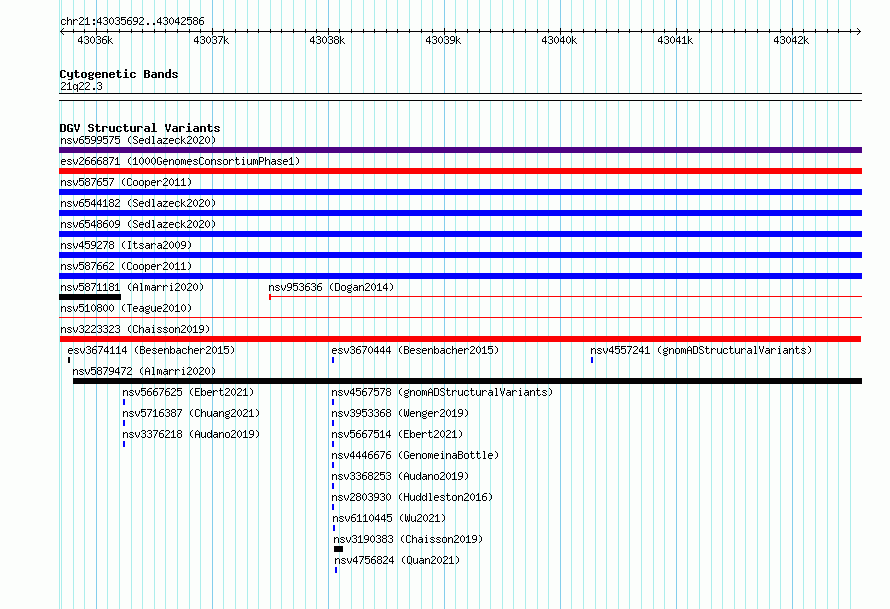Viewport: 890px width, 609px height.
Task: Click nsv587662 (Cooper2011) variant label
Action: tap(126, 266)
